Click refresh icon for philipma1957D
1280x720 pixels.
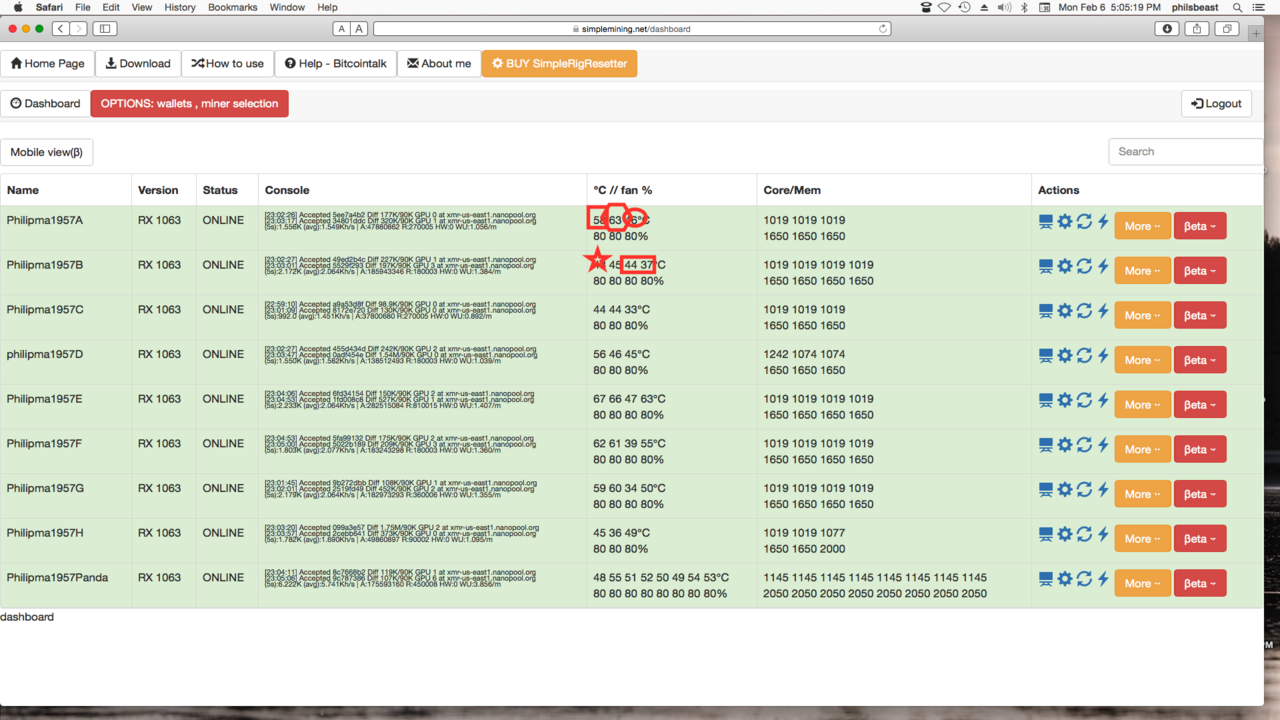click(1084, 355)
